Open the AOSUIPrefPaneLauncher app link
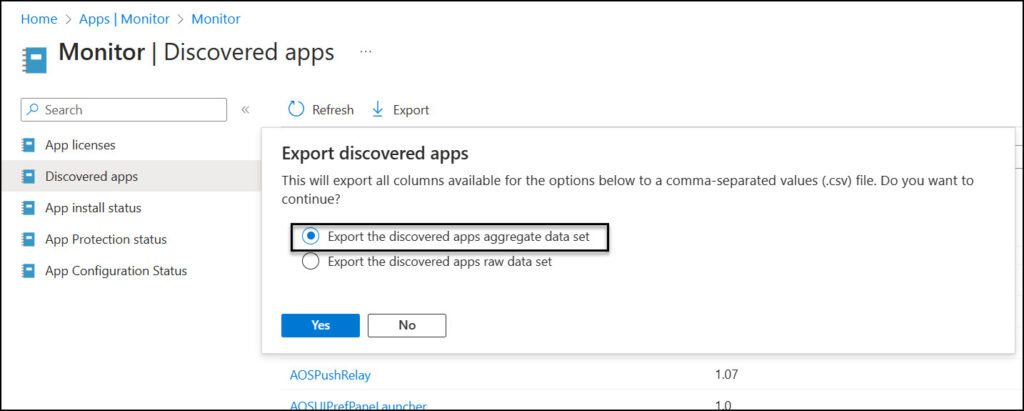This screenshot has height=411, width=1024. point(358,405)
